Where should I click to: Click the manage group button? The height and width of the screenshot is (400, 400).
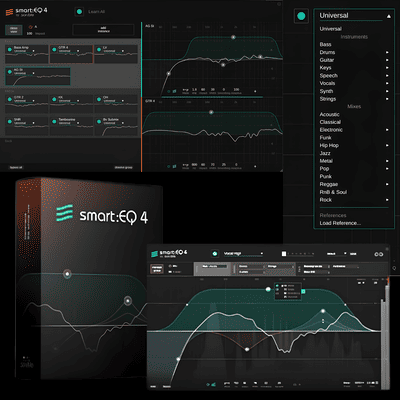(x=157, y=269)
